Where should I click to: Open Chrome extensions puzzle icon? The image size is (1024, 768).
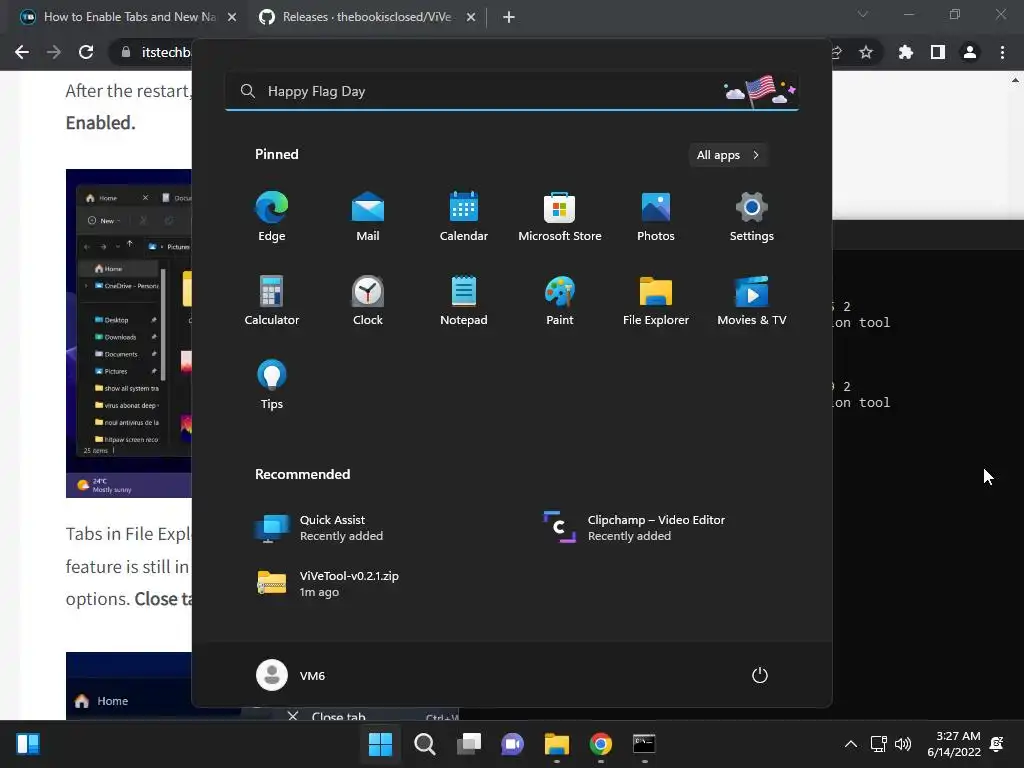[906, 52]
